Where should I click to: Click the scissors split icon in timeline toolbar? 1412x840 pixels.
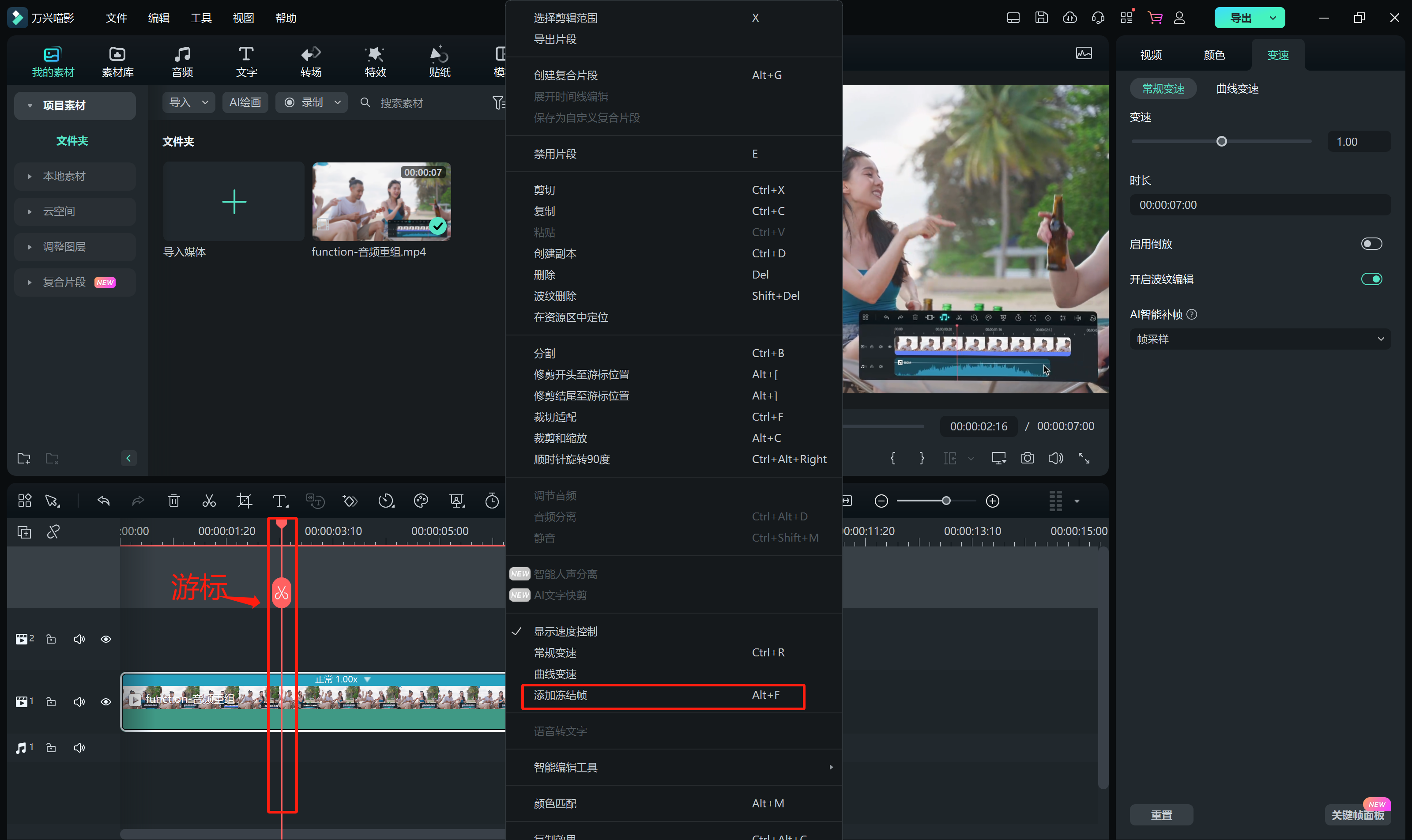(209, 501)
